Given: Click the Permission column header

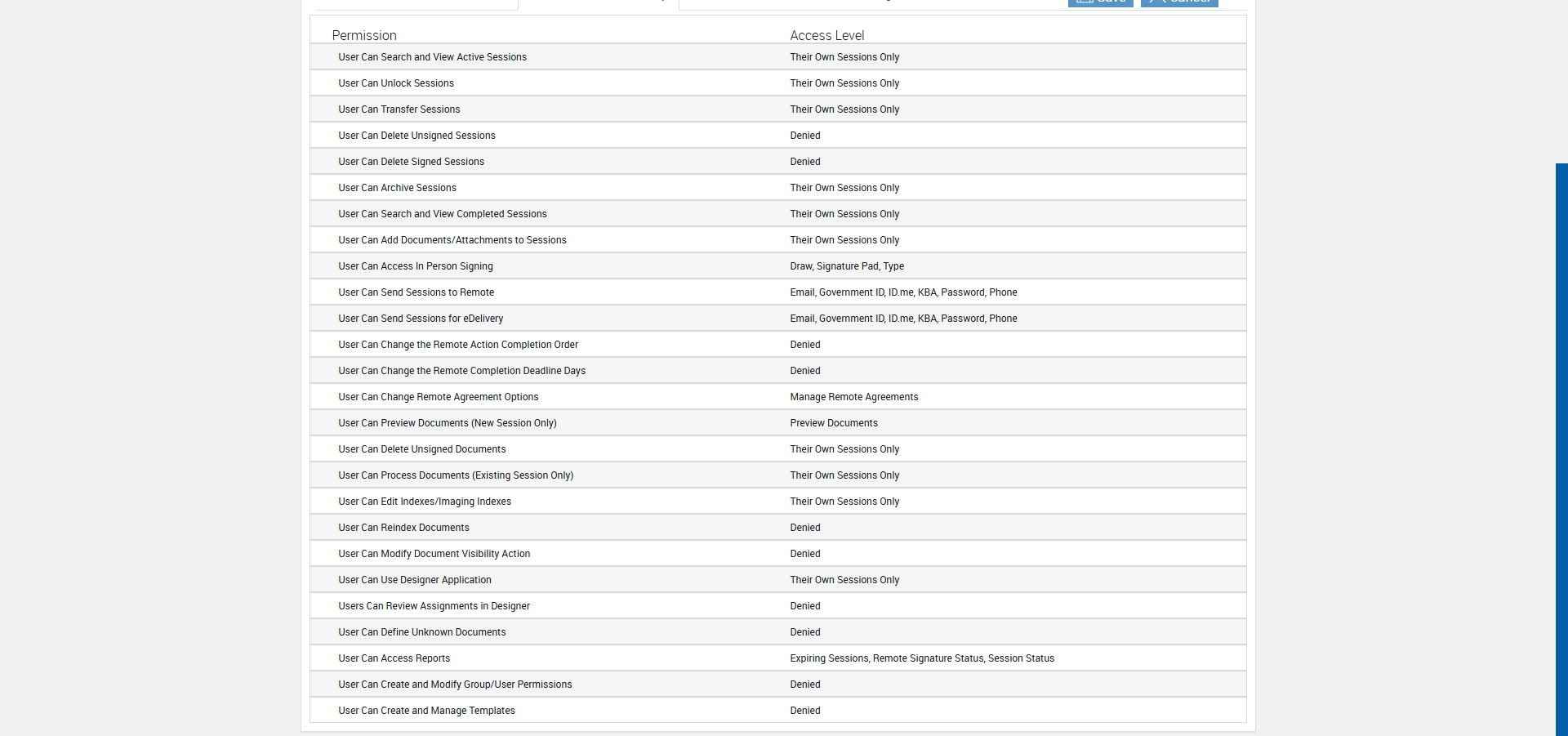Looking at the screenshot, I should click(364, 35).
